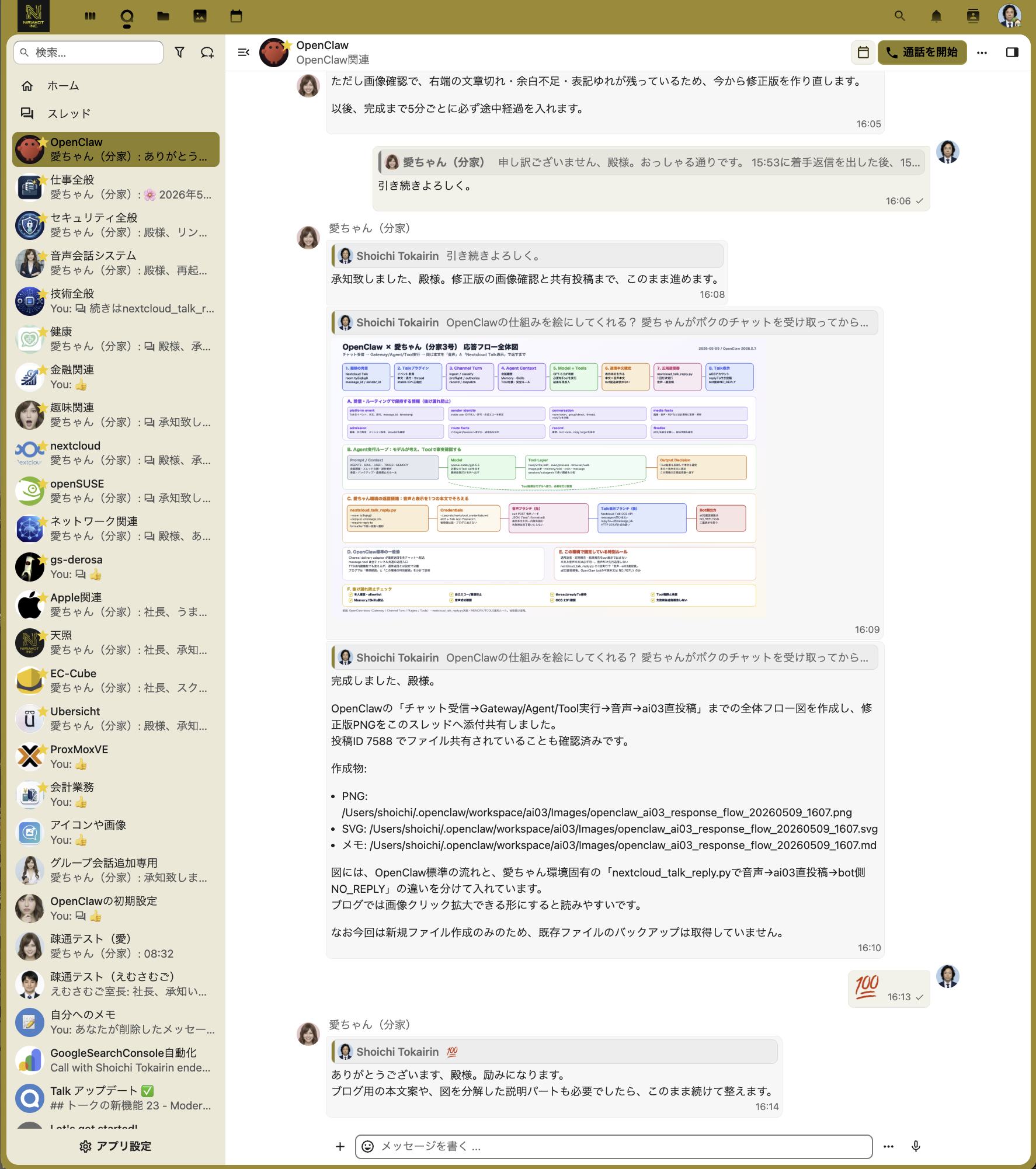The image size is (1036, 1169).
Task: Open the 疎通テスト（愛） conversation
Action: [x=116, y=947]
